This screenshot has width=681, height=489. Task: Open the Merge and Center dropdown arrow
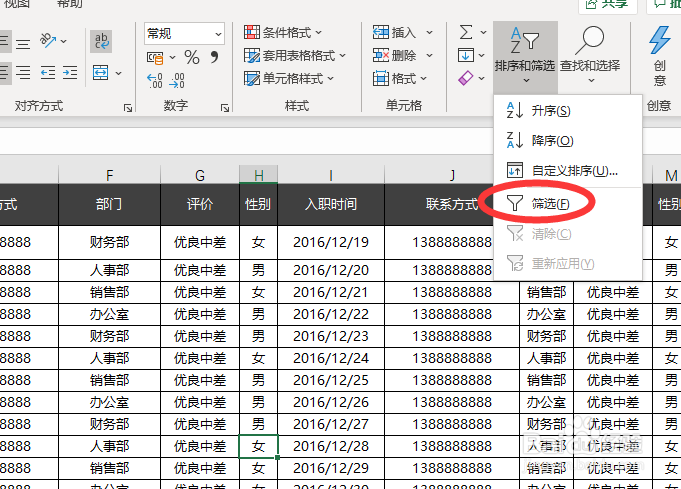point(118,73)
